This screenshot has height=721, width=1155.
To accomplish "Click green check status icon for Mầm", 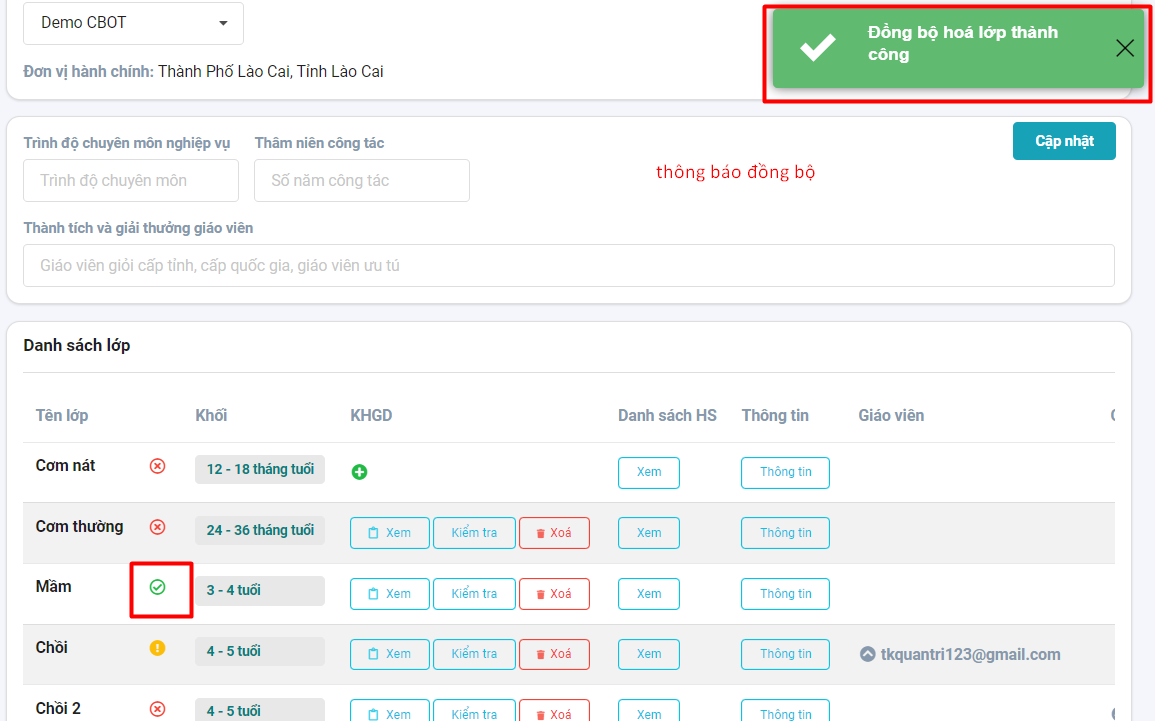I will [x=157, y=587].
